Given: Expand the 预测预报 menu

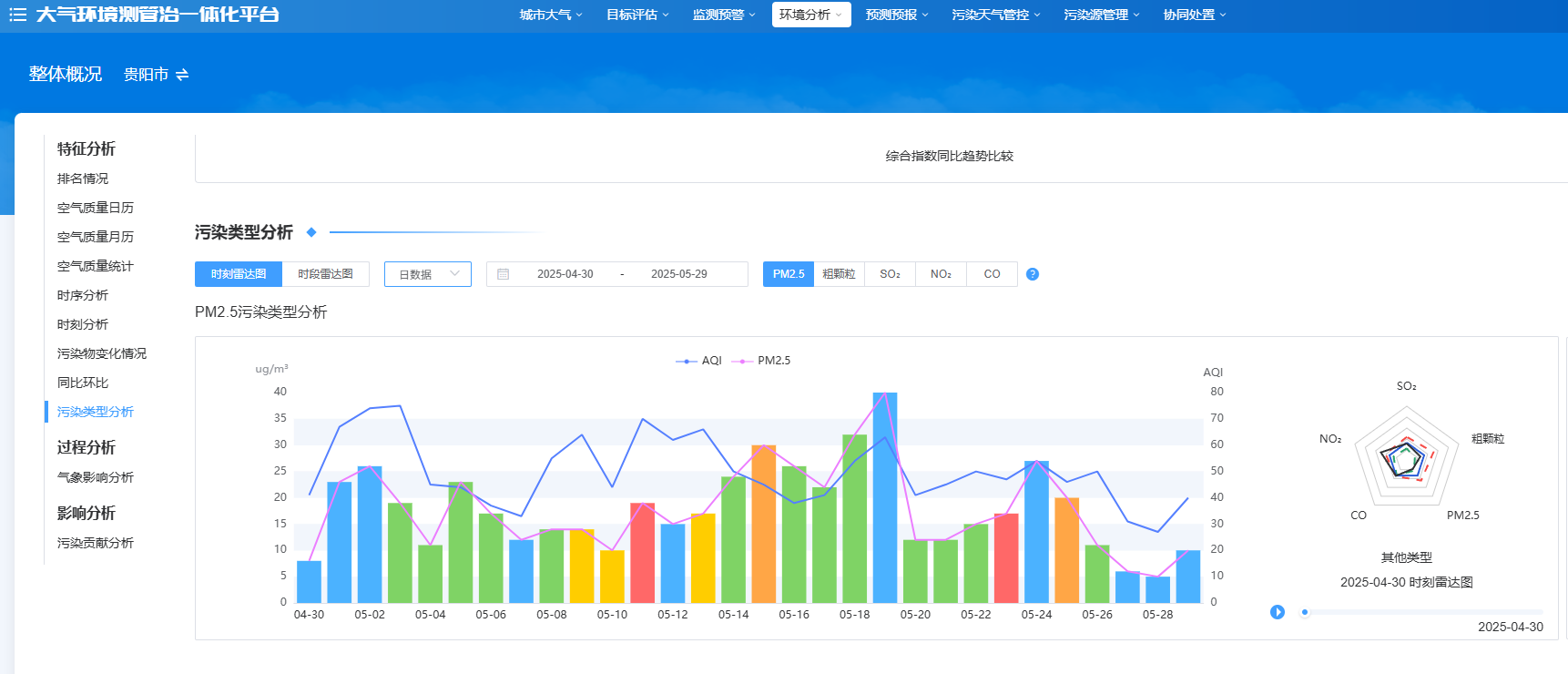Looking at the screenshot, I should click(897, 15).
